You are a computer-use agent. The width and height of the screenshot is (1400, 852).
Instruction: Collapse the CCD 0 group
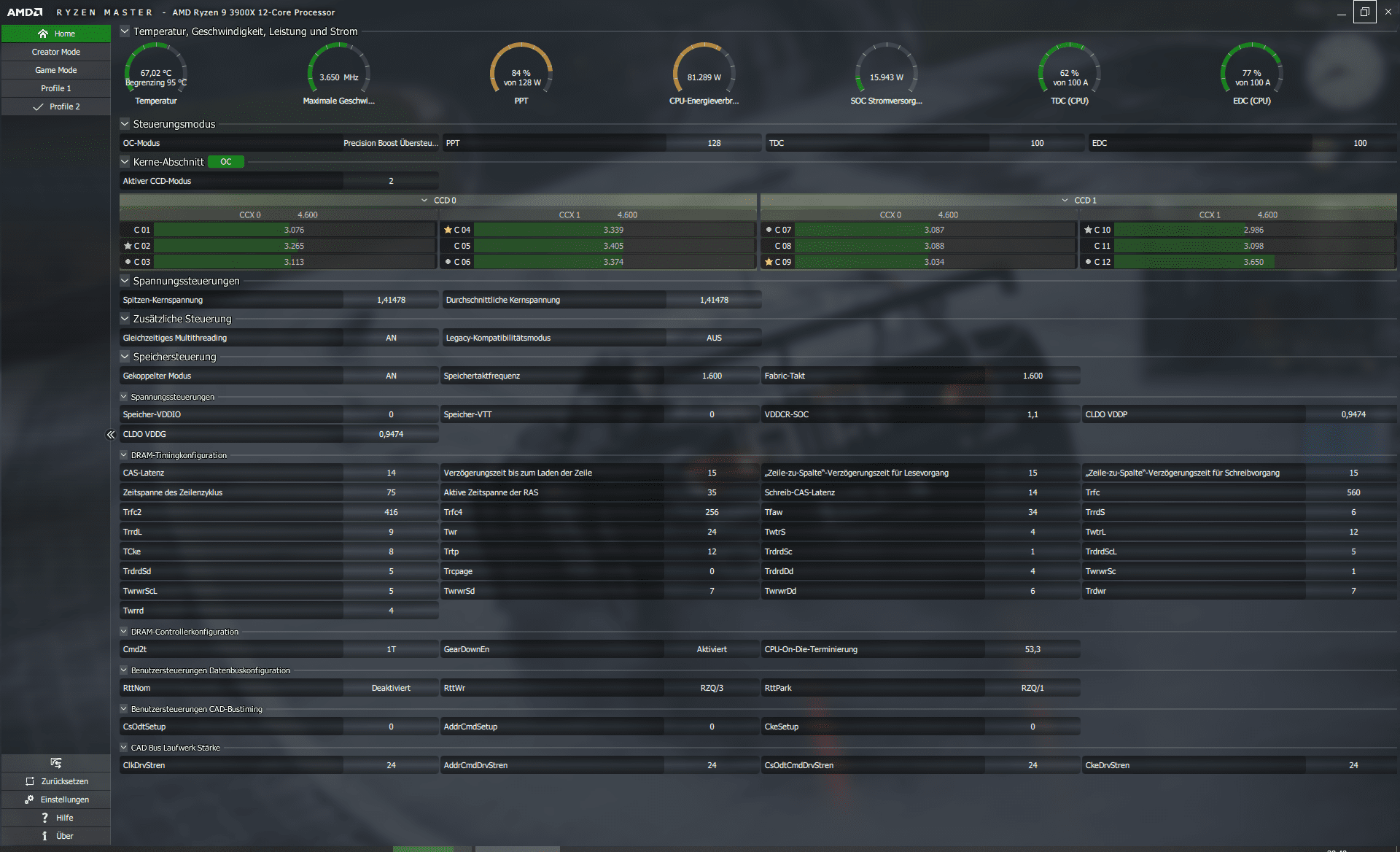[424, 200]
